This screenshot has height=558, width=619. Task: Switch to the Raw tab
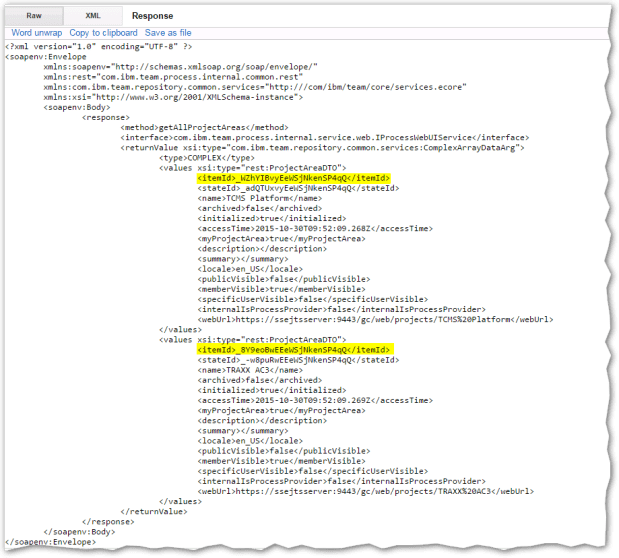click(x=33, y=16)
